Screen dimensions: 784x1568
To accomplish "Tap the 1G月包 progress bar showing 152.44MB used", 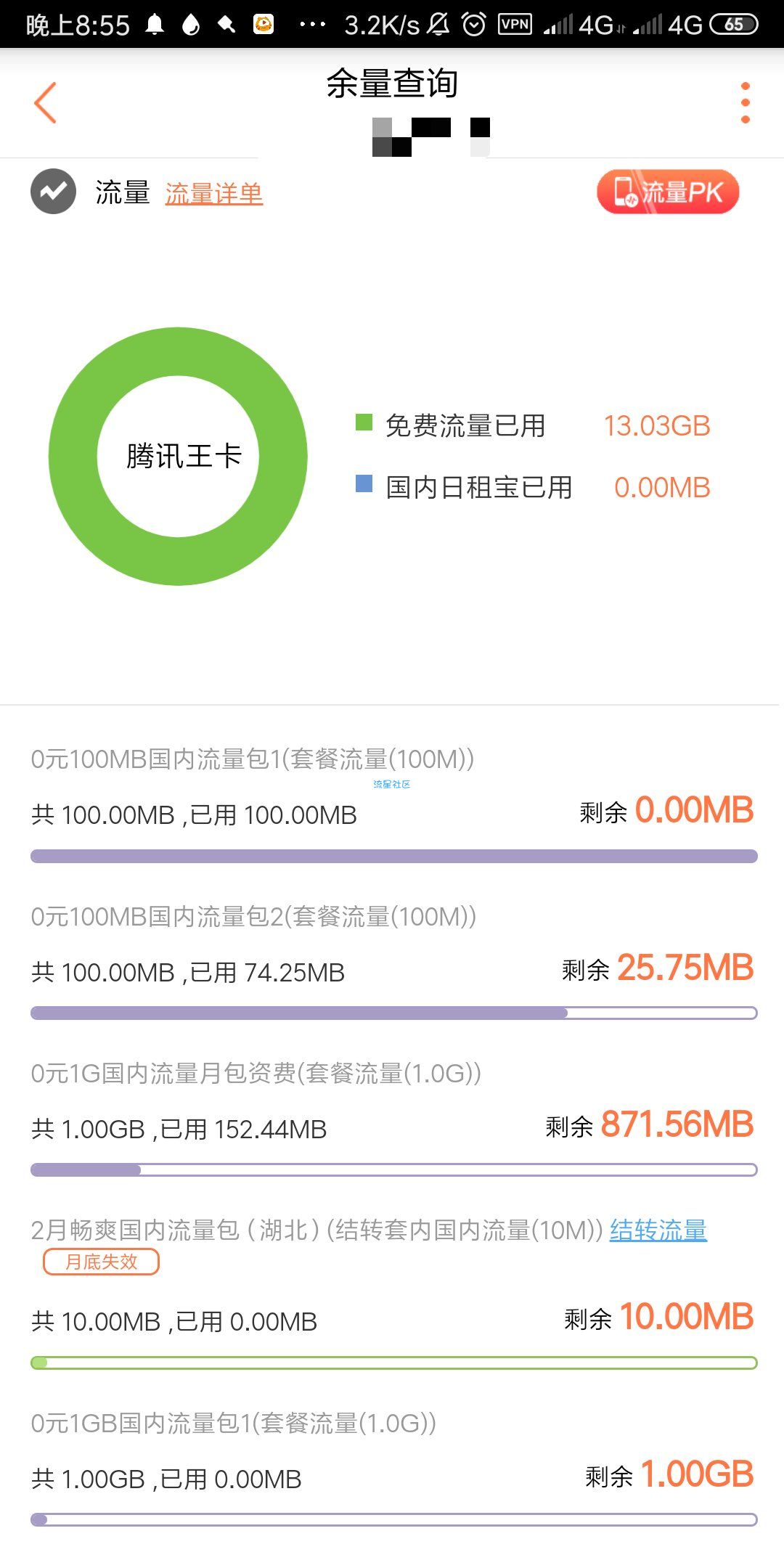I will 394,1169.
